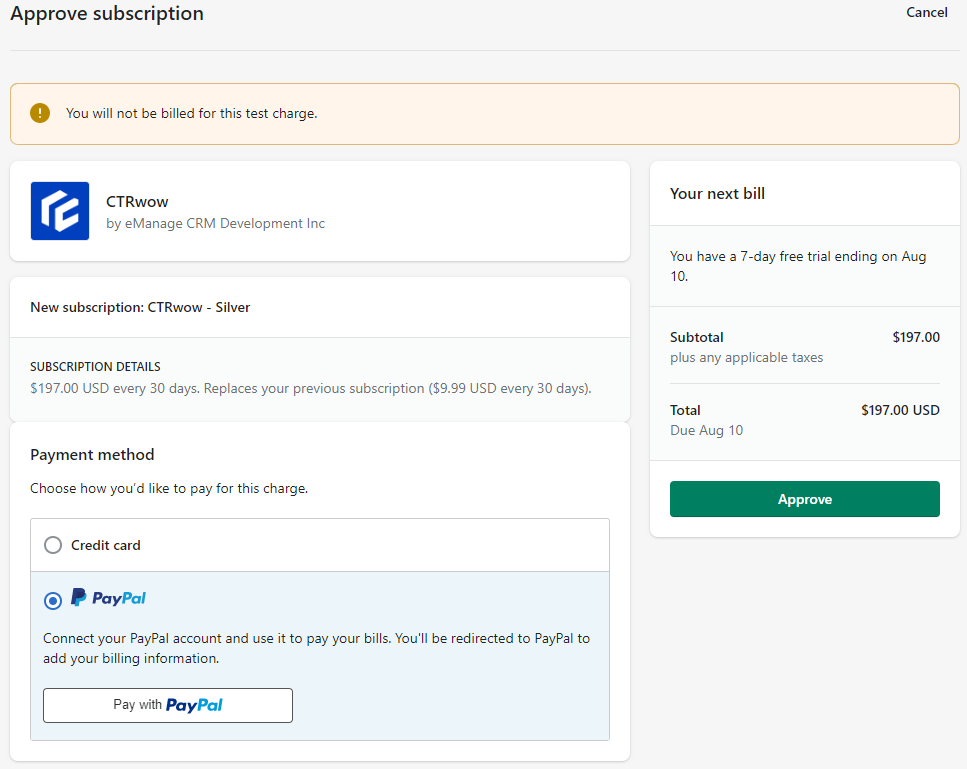Click 'New subscription: CTRwow - Silver' text

click(140, 307)
